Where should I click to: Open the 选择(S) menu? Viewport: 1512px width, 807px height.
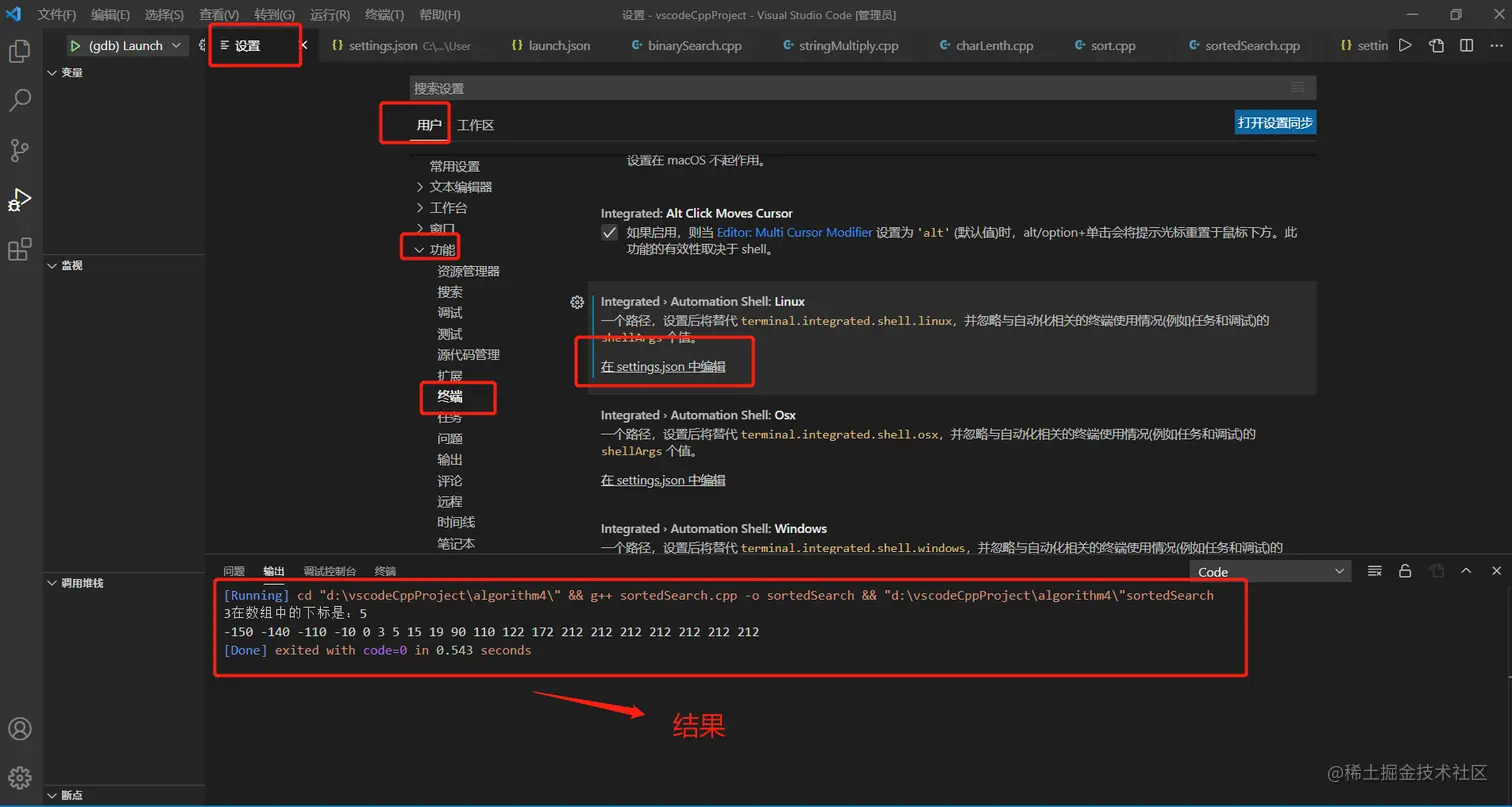tap(164, 15)
